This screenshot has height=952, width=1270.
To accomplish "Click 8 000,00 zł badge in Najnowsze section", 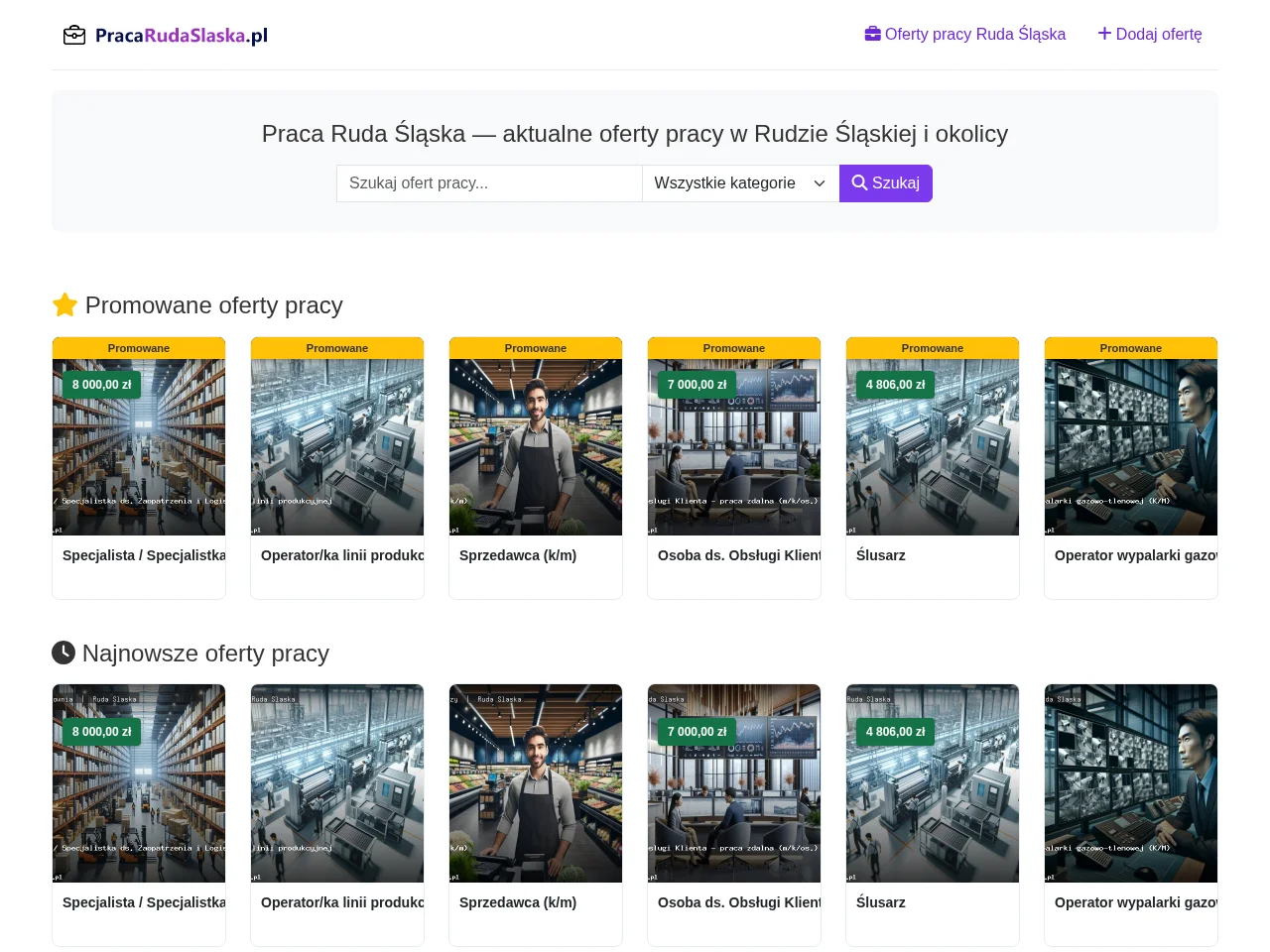I will 102,732.
